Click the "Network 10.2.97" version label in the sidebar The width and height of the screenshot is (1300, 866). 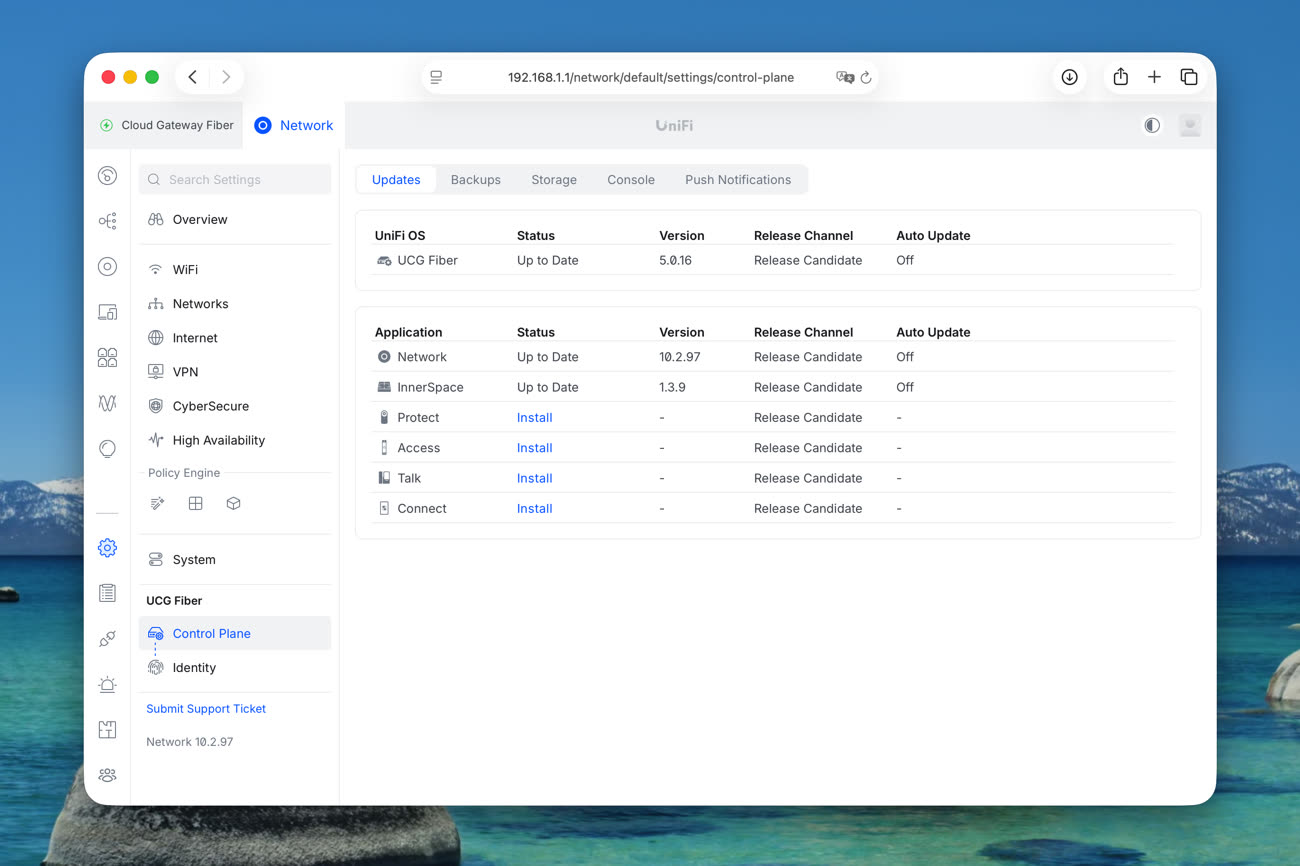190,742
